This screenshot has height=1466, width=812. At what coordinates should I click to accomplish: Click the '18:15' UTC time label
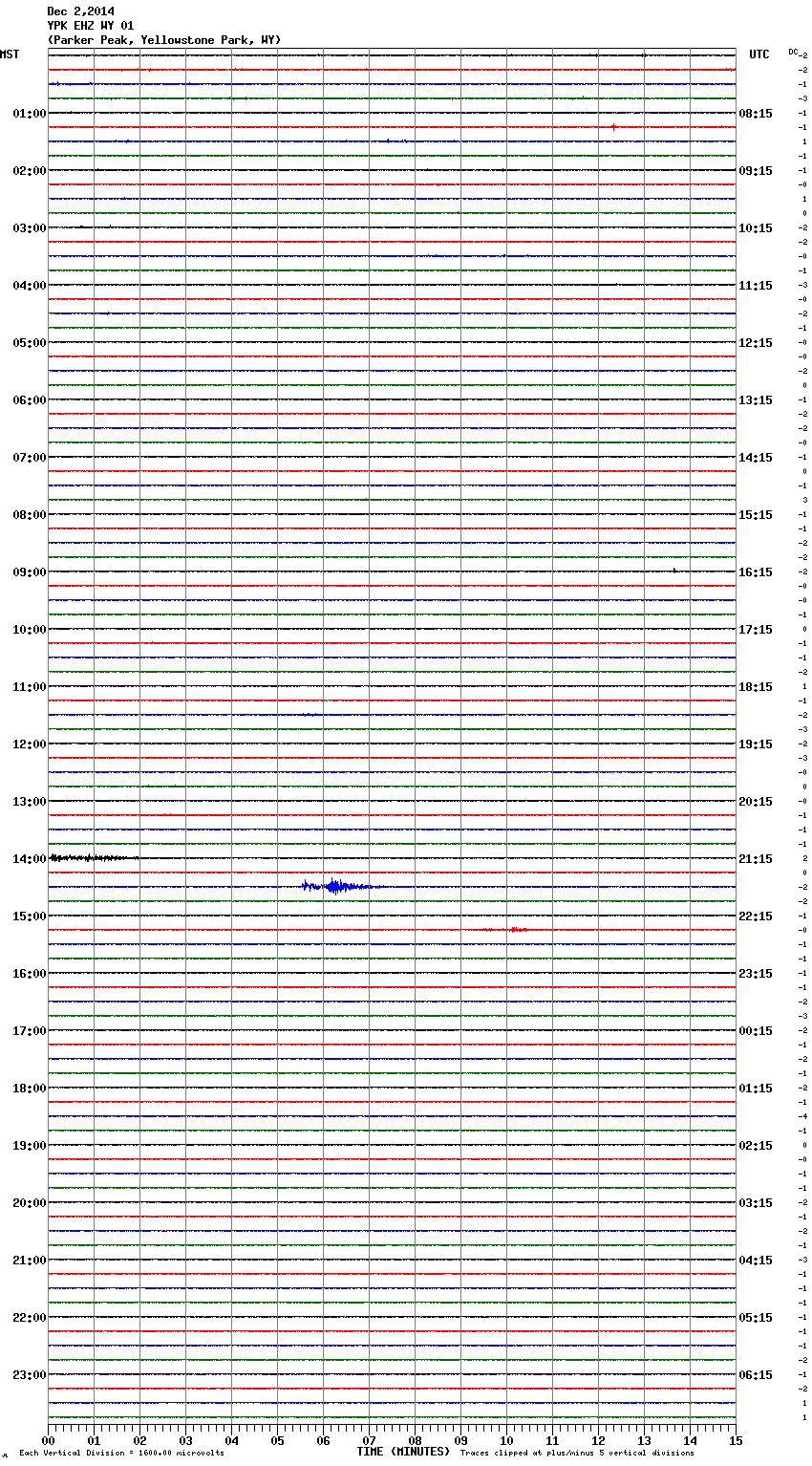click(756, 687)
